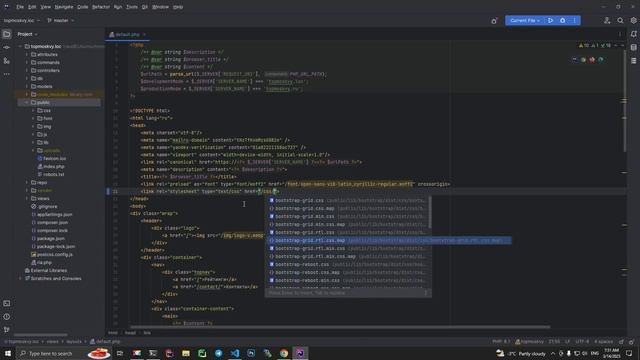Image resolution: width=640 pixels, height=360 pixels.
Task: Open the Project view selector dropdown
Action: (27, 34)
